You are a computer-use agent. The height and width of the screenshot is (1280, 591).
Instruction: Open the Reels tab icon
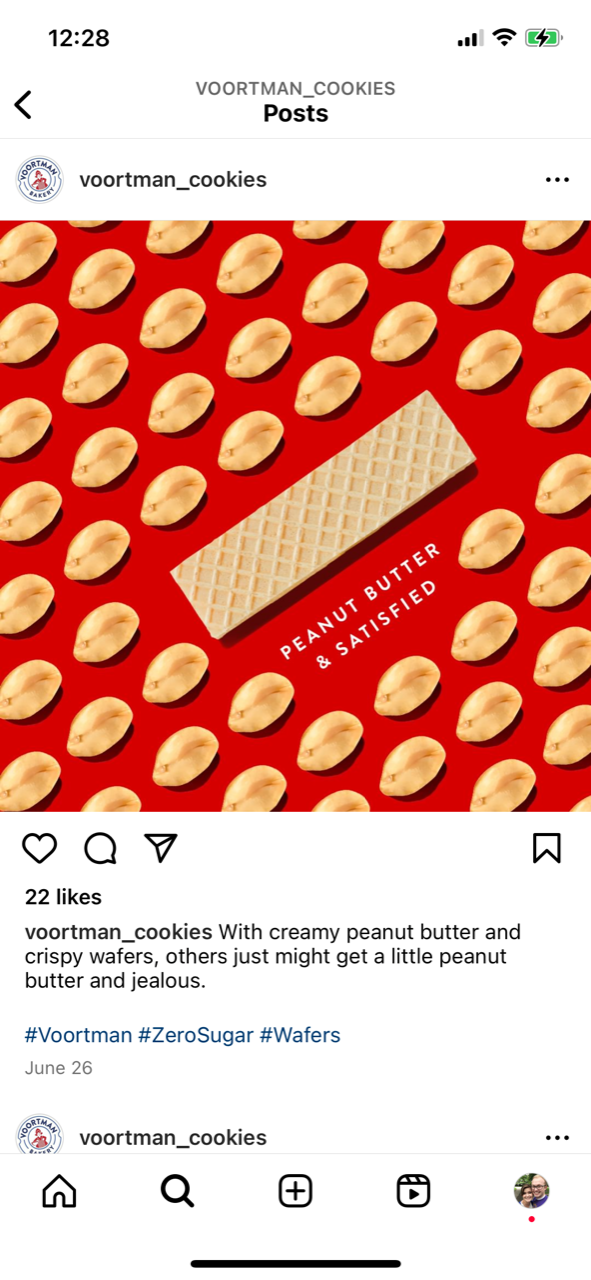pos(413,1191)
